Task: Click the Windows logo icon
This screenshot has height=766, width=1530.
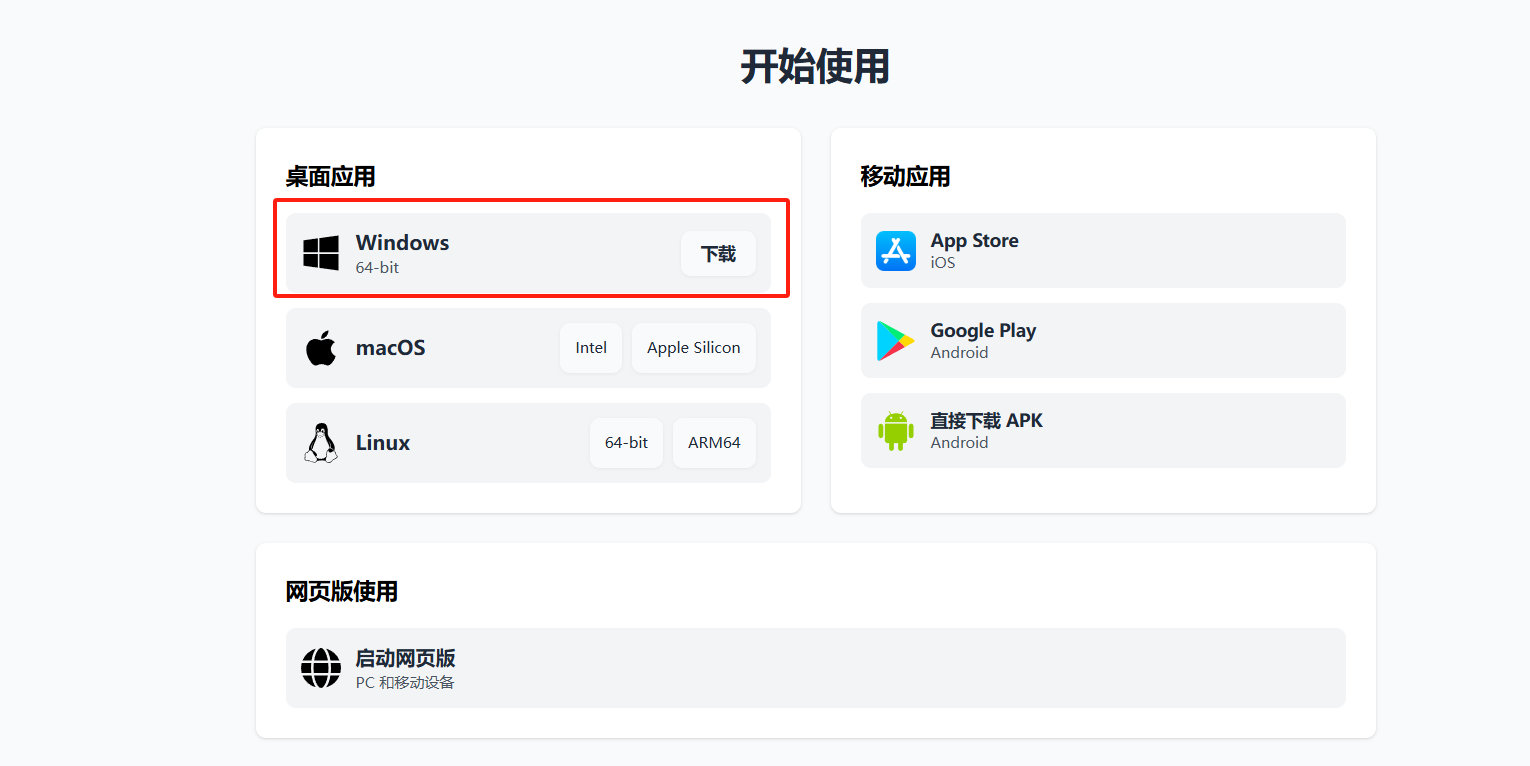Action: point(321,253)
